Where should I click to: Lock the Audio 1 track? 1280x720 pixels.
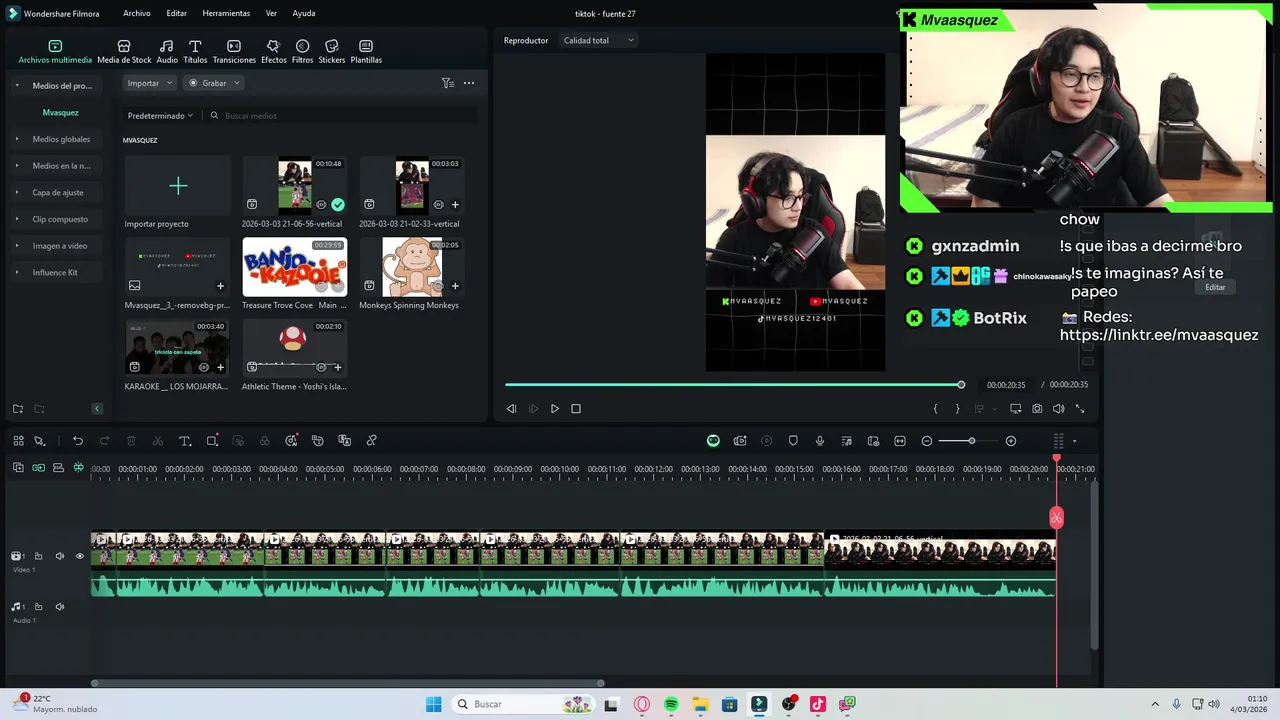(x=38, y=607)
